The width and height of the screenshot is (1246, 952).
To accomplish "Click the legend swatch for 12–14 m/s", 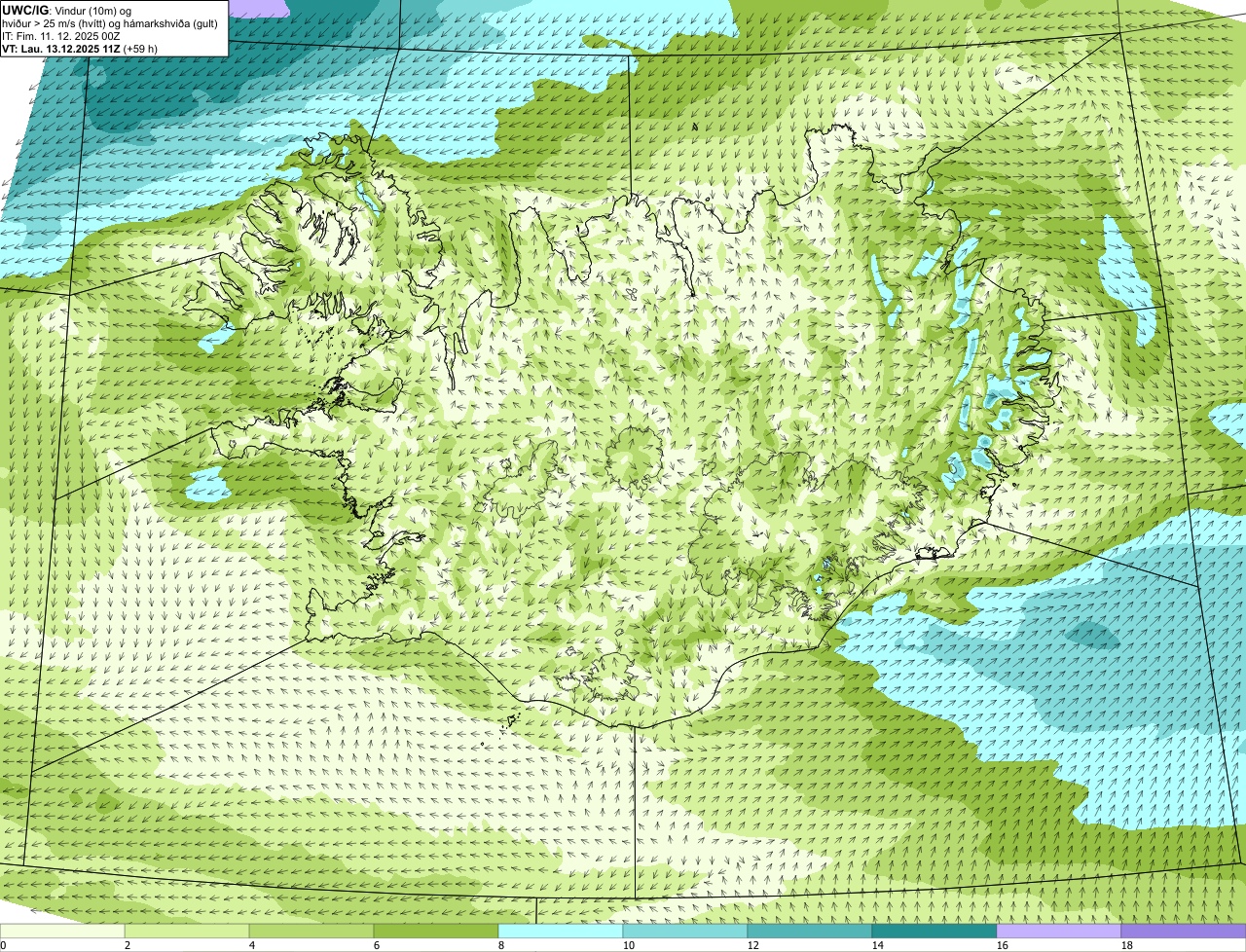I will click(x=810, y=932).
